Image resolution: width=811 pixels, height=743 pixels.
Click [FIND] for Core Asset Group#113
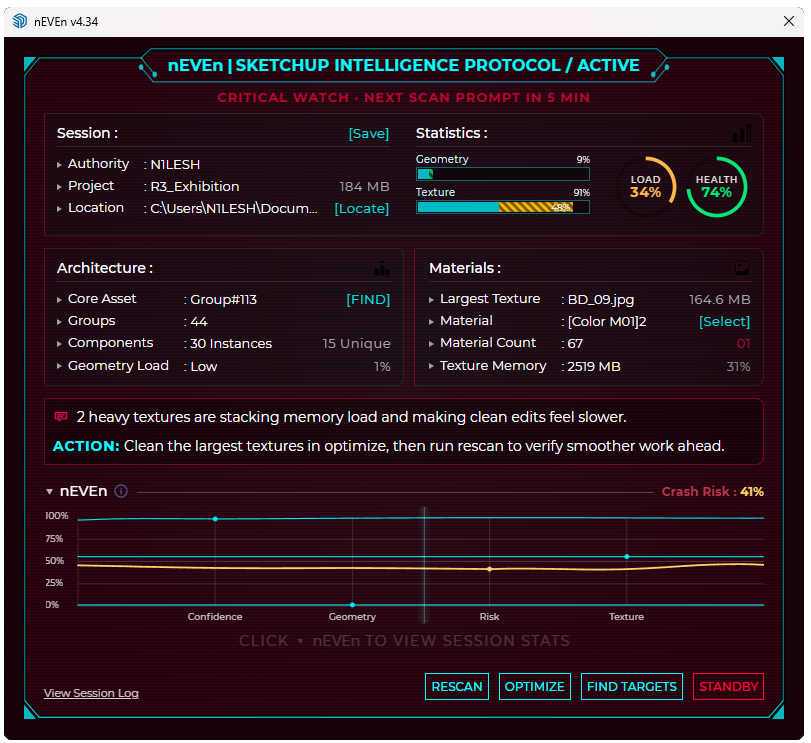[368, 300]
